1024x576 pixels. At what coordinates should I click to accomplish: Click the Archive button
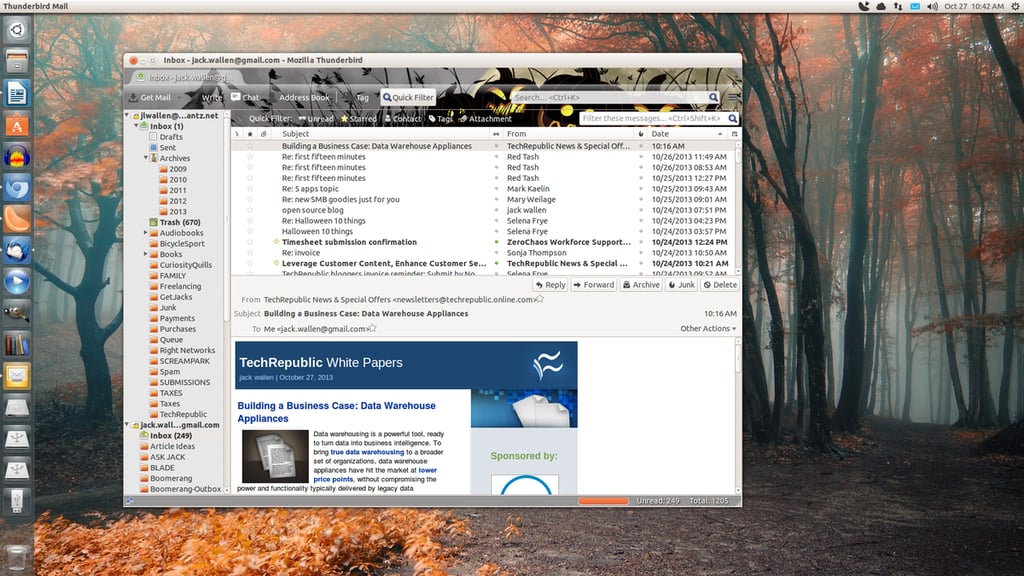point(641,285)
